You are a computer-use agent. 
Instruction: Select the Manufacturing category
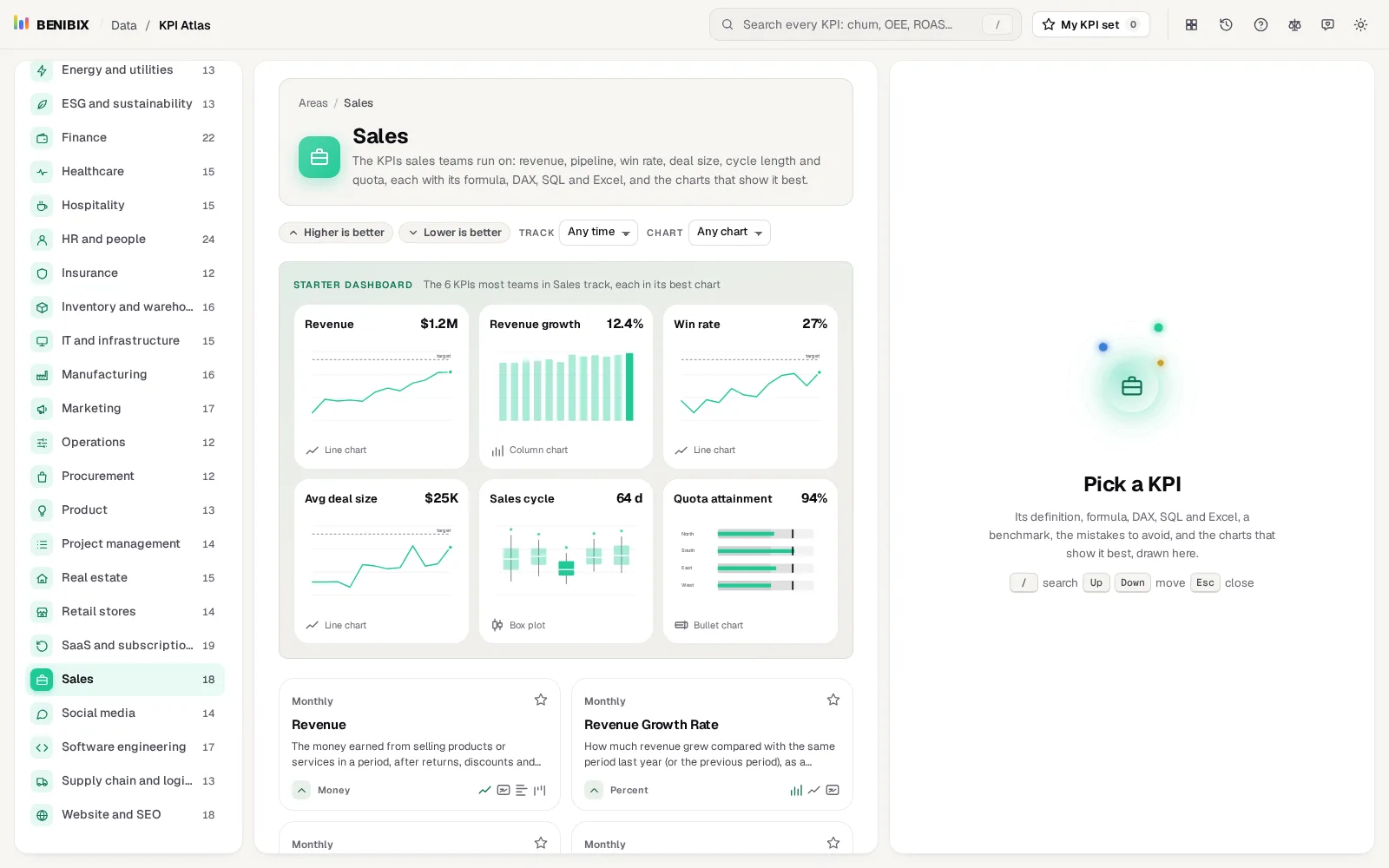125,375
